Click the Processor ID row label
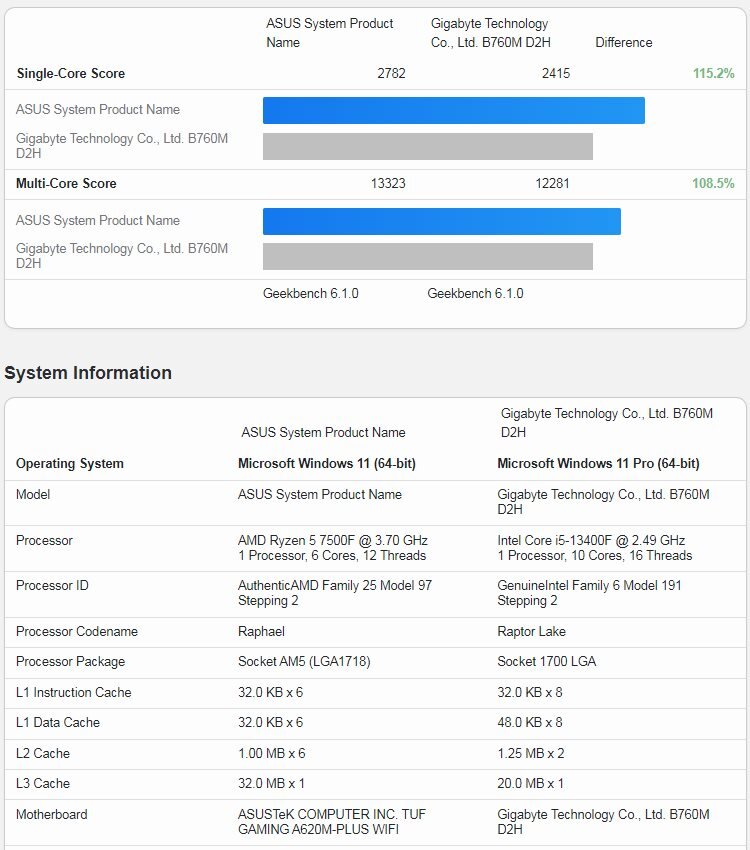The width and height of the screenshot is (750, 850). click(x=52, y=585)
